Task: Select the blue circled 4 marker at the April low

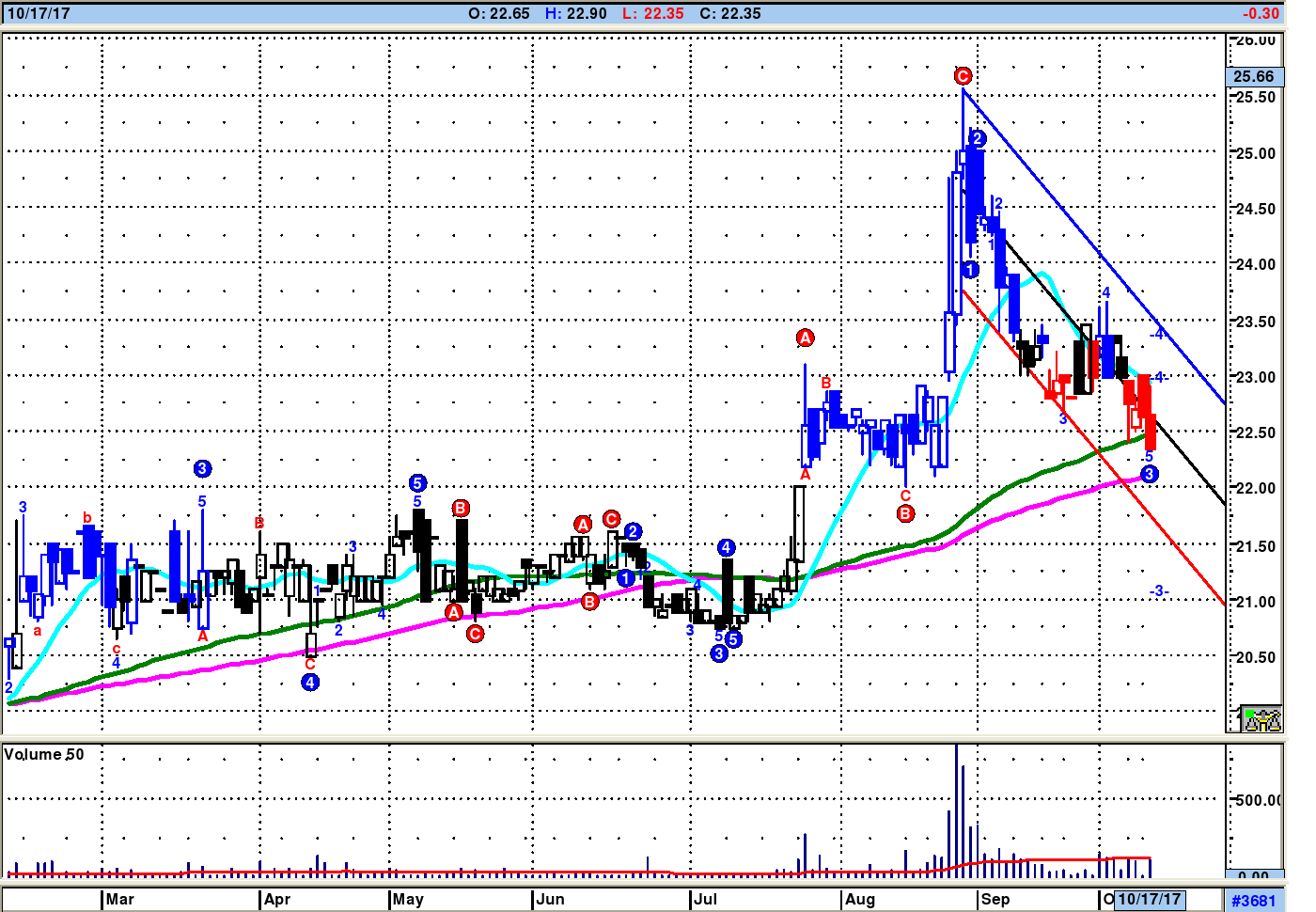Action: pos(310,683)
